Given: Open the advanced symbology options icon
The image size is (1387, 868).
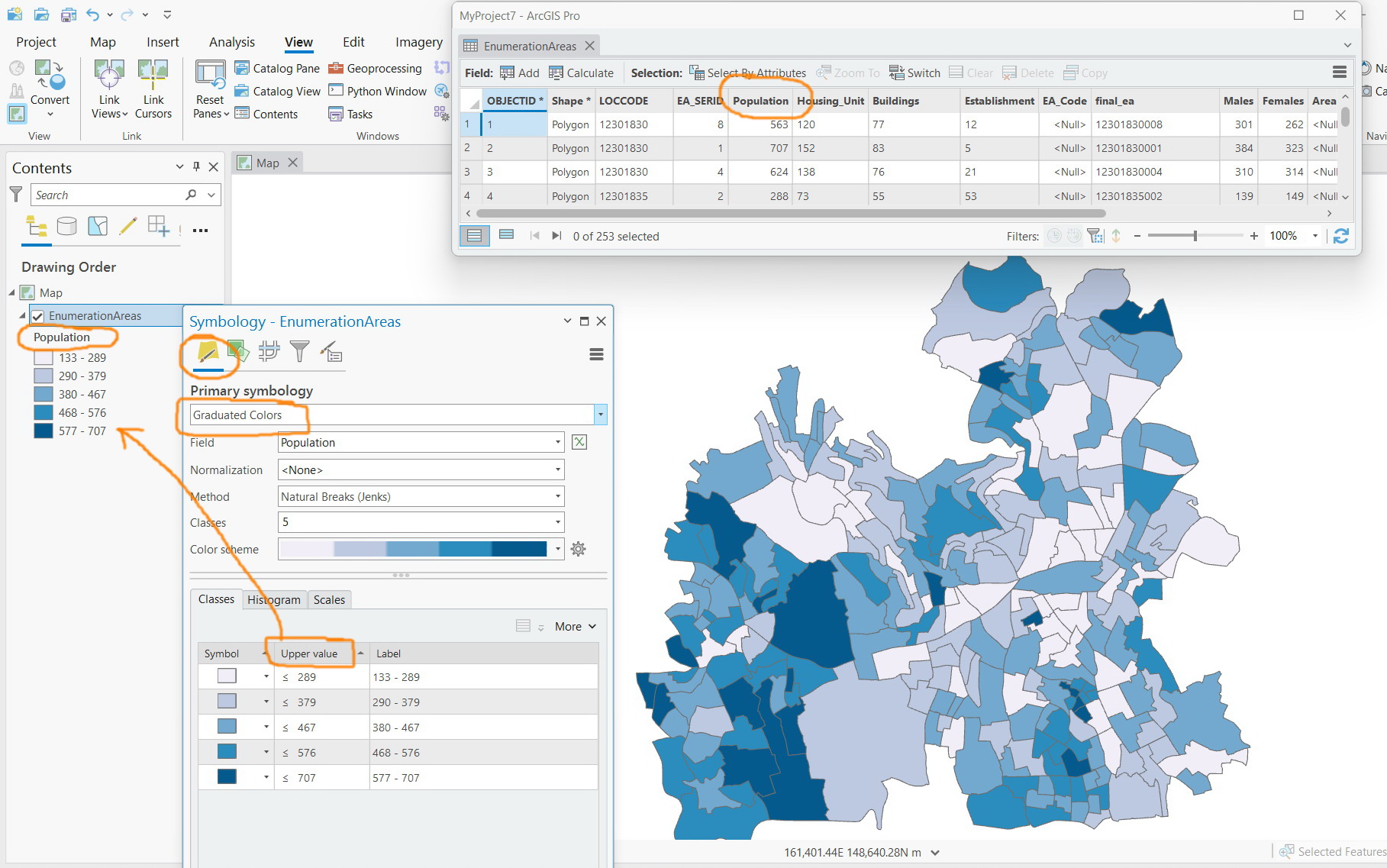Looking at the screenshot, I should [x=331, y=351].
